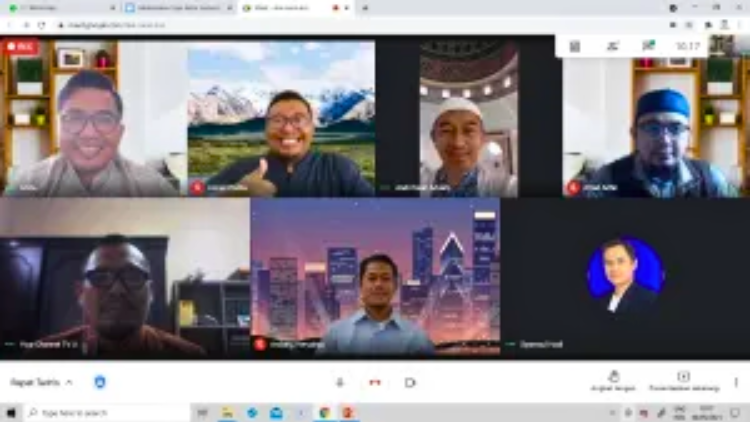Screen dimensions: 750x422
Task: Switch to the second browser tab
Action: tap(178, 8)
